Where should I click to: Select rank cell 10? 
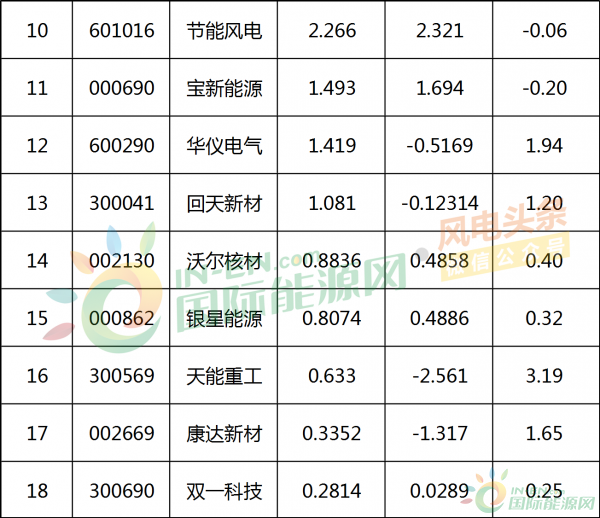pyautogui.click(x=37, y=30)
